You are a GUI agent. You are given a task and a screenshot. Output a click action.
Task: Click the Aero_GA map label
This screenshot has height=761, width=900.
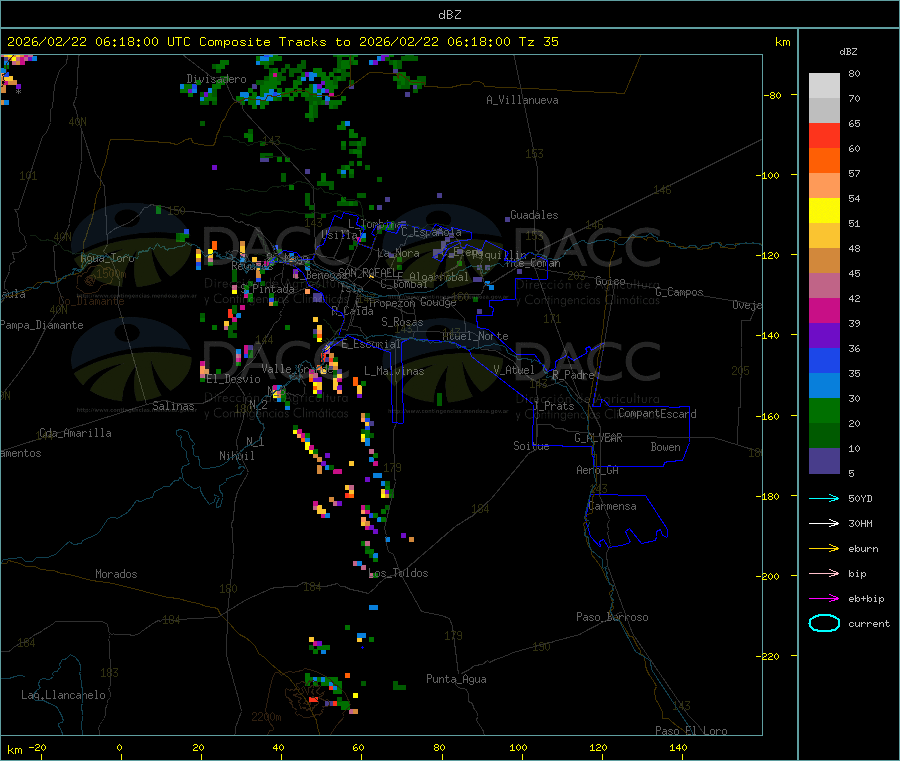coord(598,470)
